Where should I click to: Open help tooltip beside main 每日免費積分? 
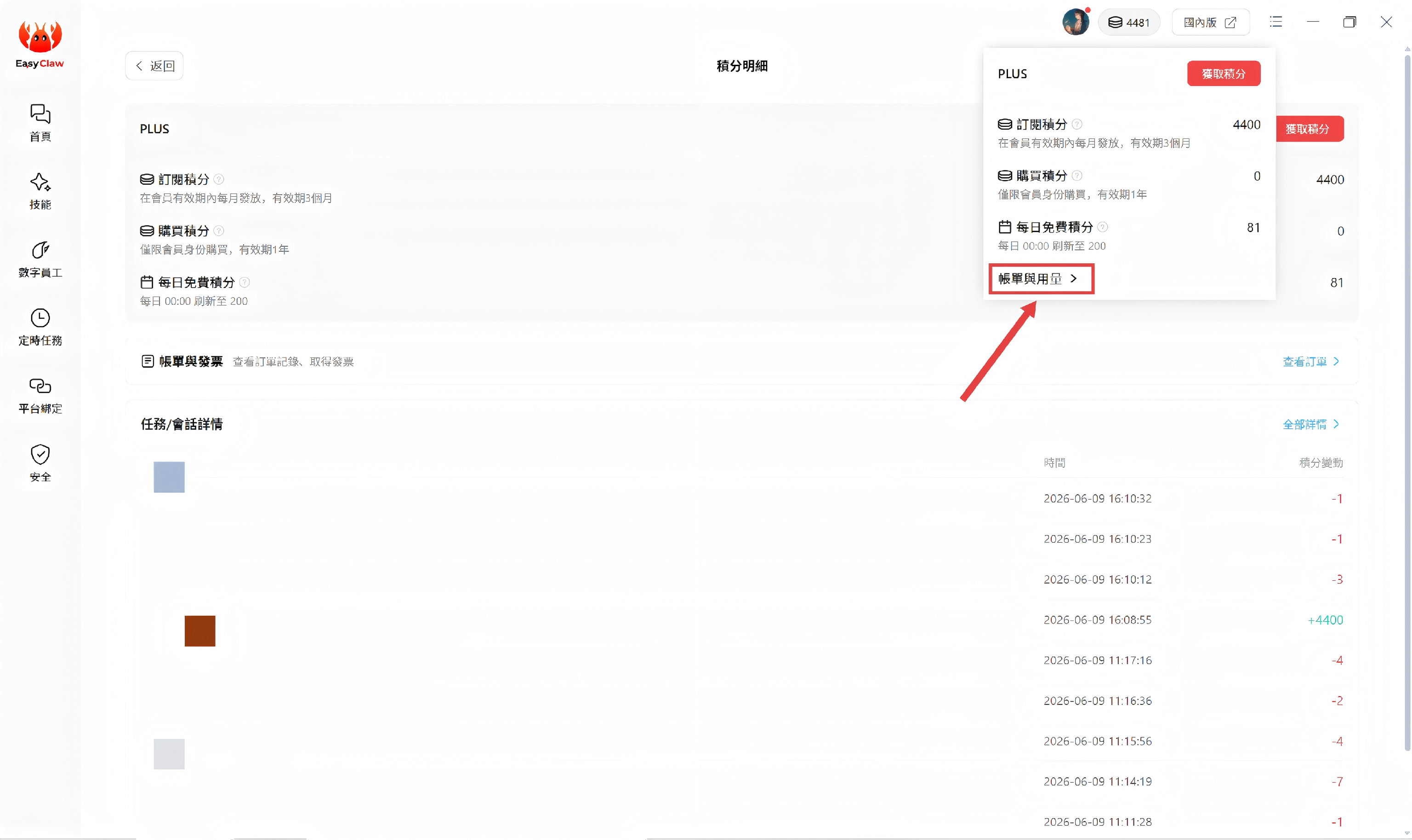(245, 282)
